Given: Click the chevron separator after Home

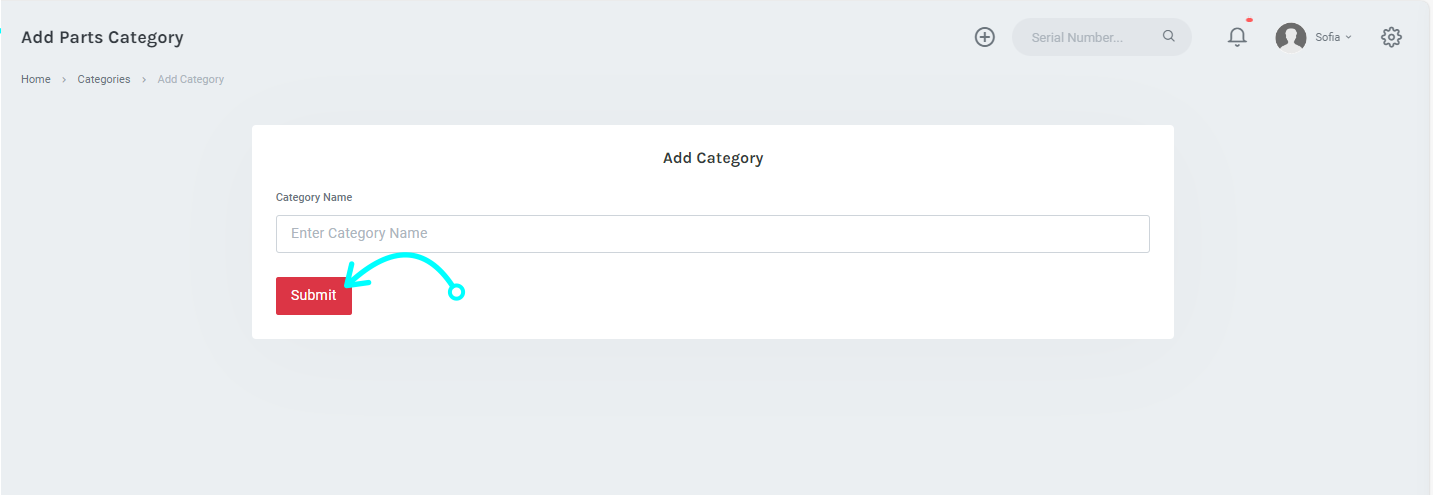Looking at the screenshot, I should click(64, 79).
